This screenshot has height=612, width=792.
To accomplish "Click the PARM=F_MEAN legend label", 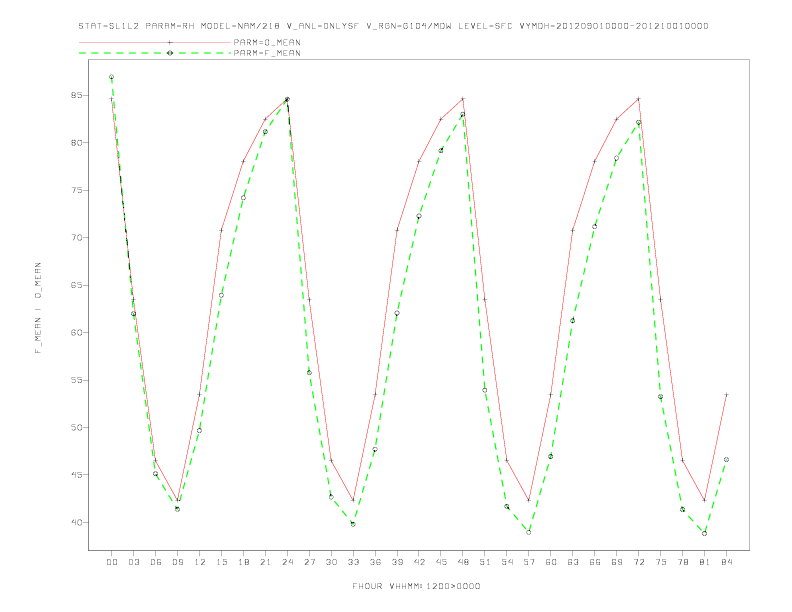I will (x=267, y=53).
